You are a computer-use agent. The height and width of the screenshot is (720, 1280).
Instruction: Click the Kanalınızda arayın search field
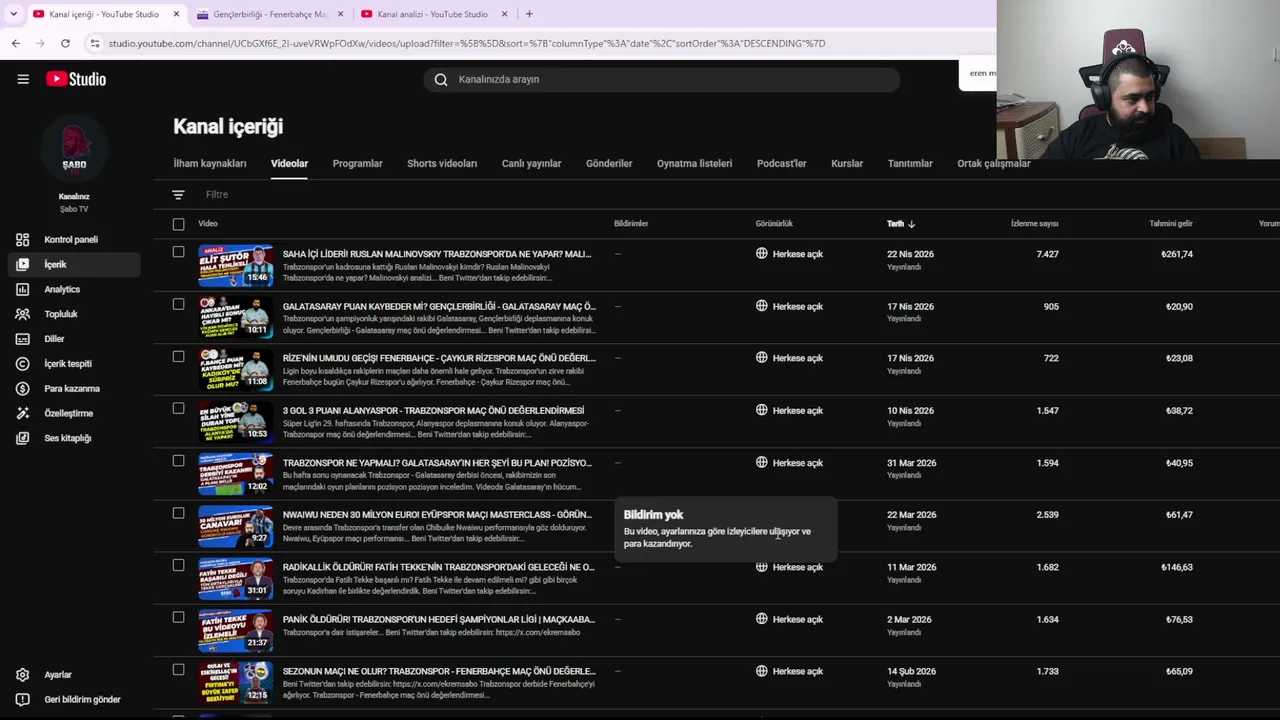(x=662, y=80)
